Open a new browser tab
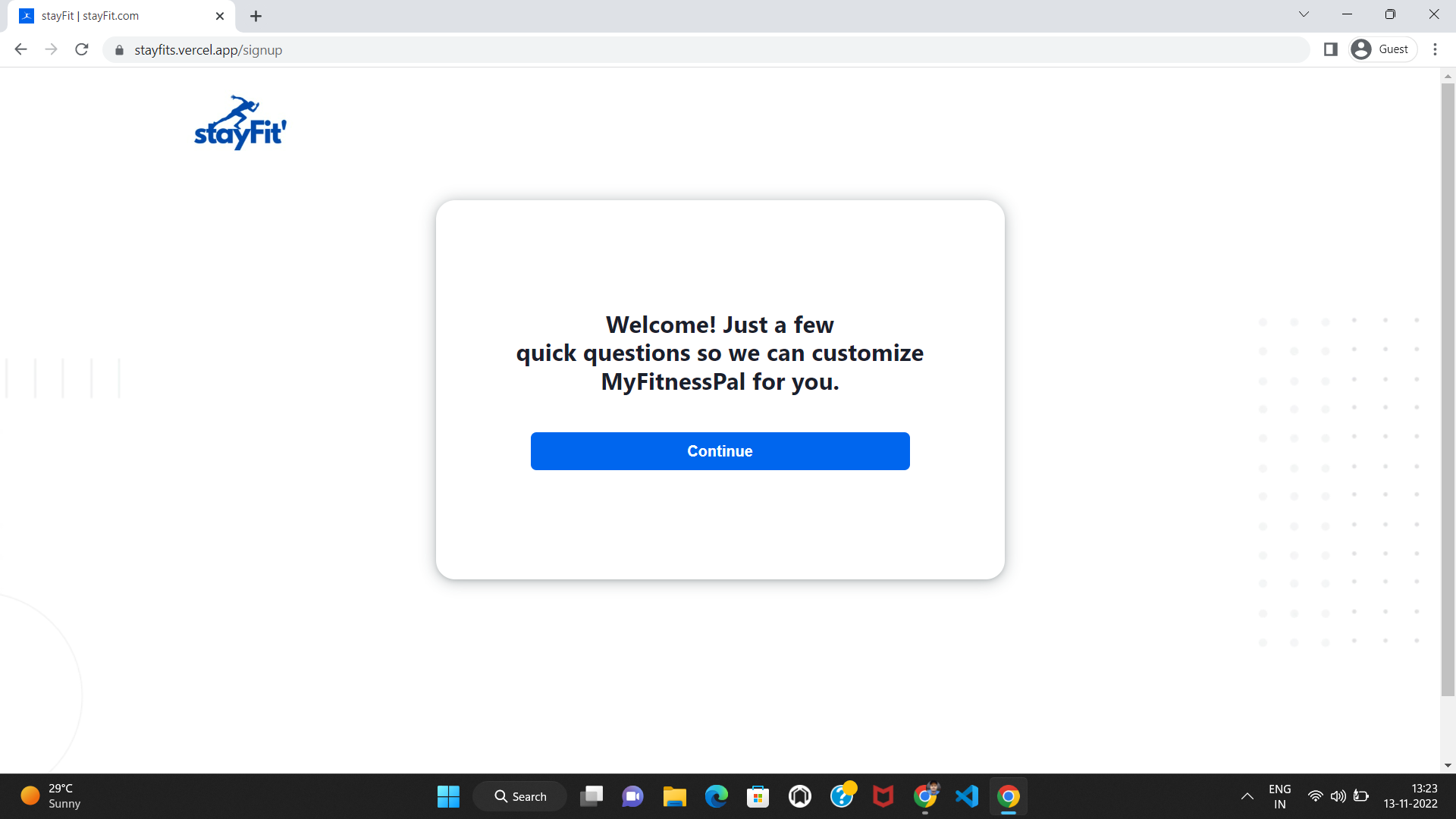Image resolution: width=1456 pixels, height=819 pixels. [256, 16]
